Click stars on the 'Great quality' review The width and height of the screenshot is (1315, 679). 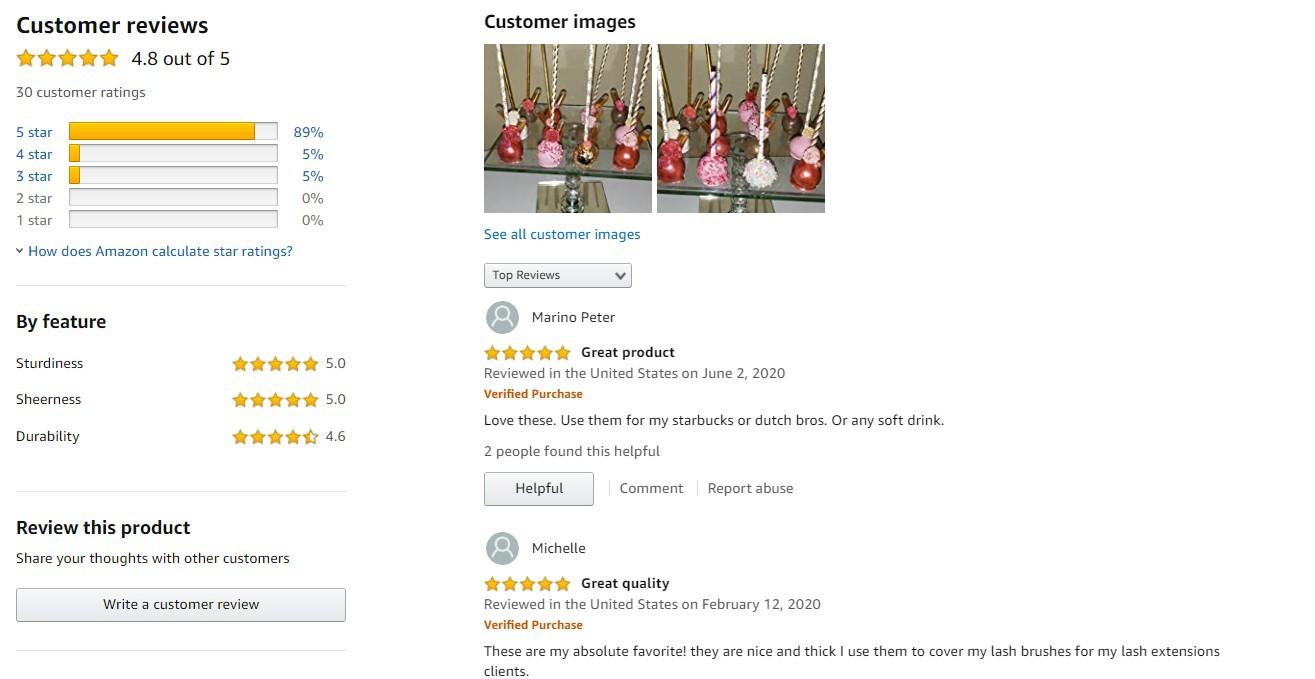click(x=527, y=584)
